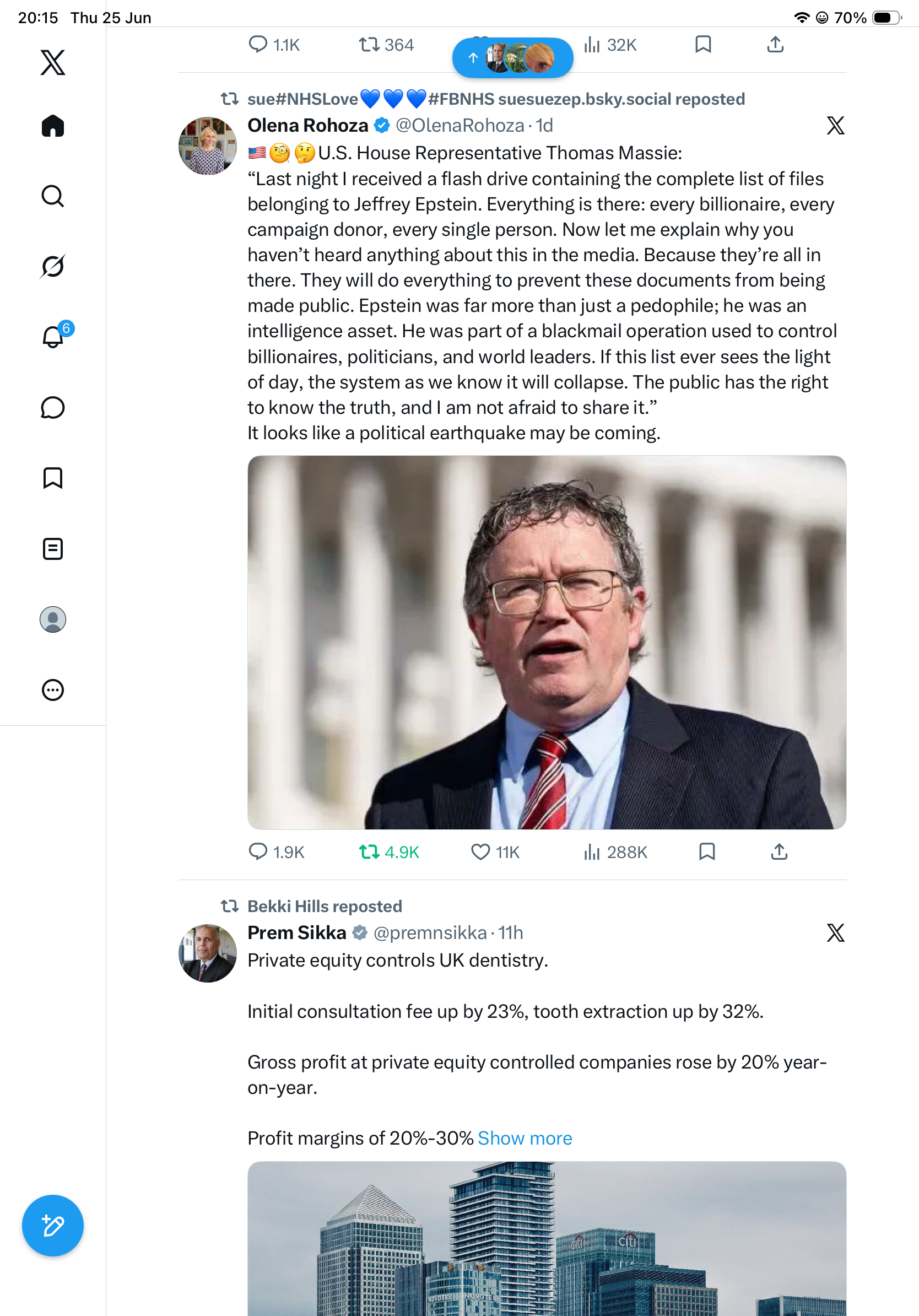Open the Search icon in the sidebar
The image size is (919, 1316).
pyautogui.click(x=53, y=196)
